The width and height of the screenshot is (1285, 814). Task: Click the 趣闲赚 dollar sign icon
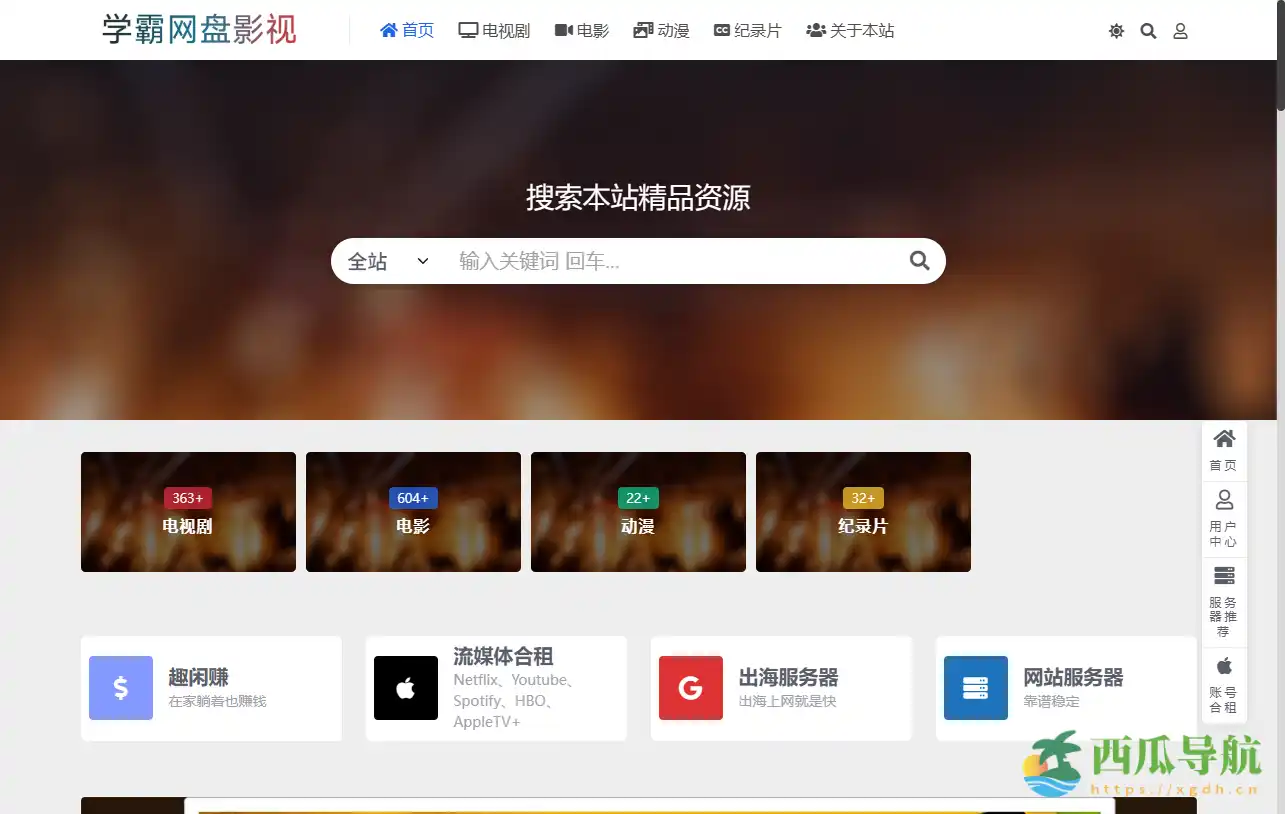121,688
